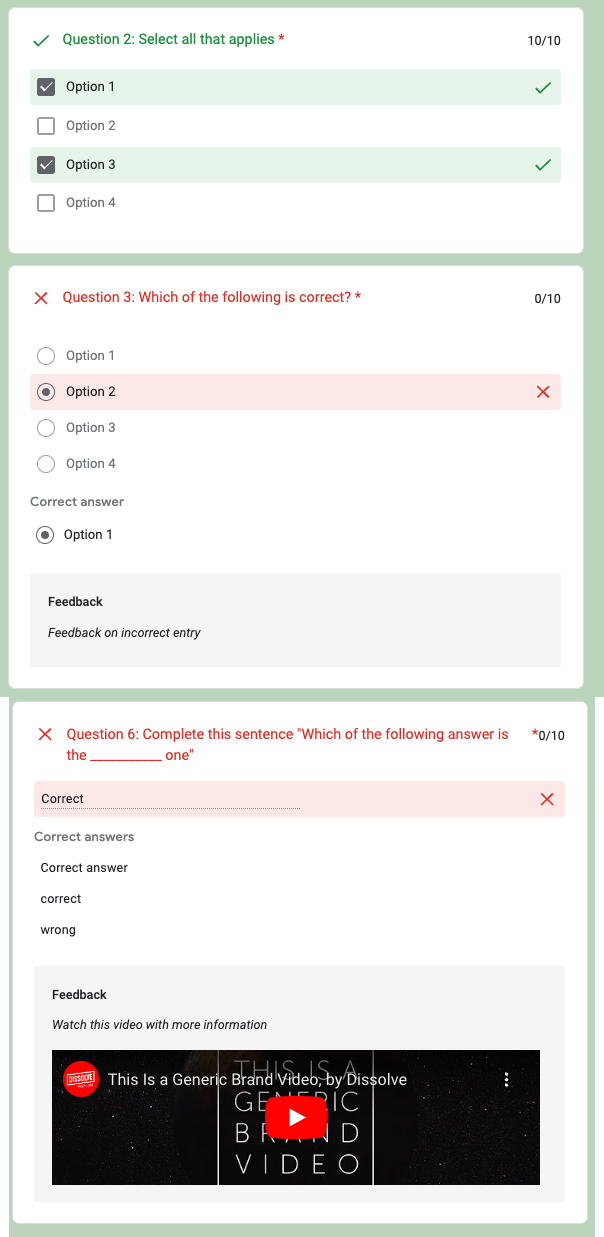Toggle the Option 3 checkbox in Question 2

(45, 165)
